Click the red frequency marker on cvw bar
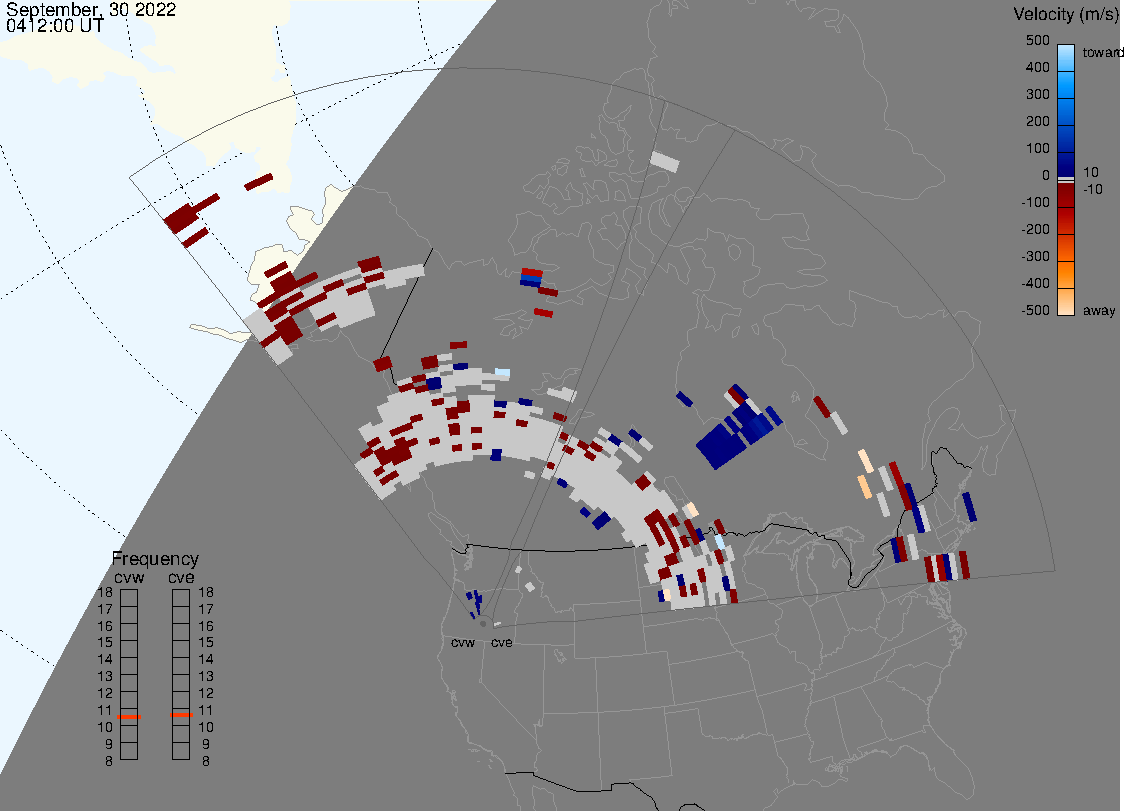1124x811 pixels. point(129,717)
